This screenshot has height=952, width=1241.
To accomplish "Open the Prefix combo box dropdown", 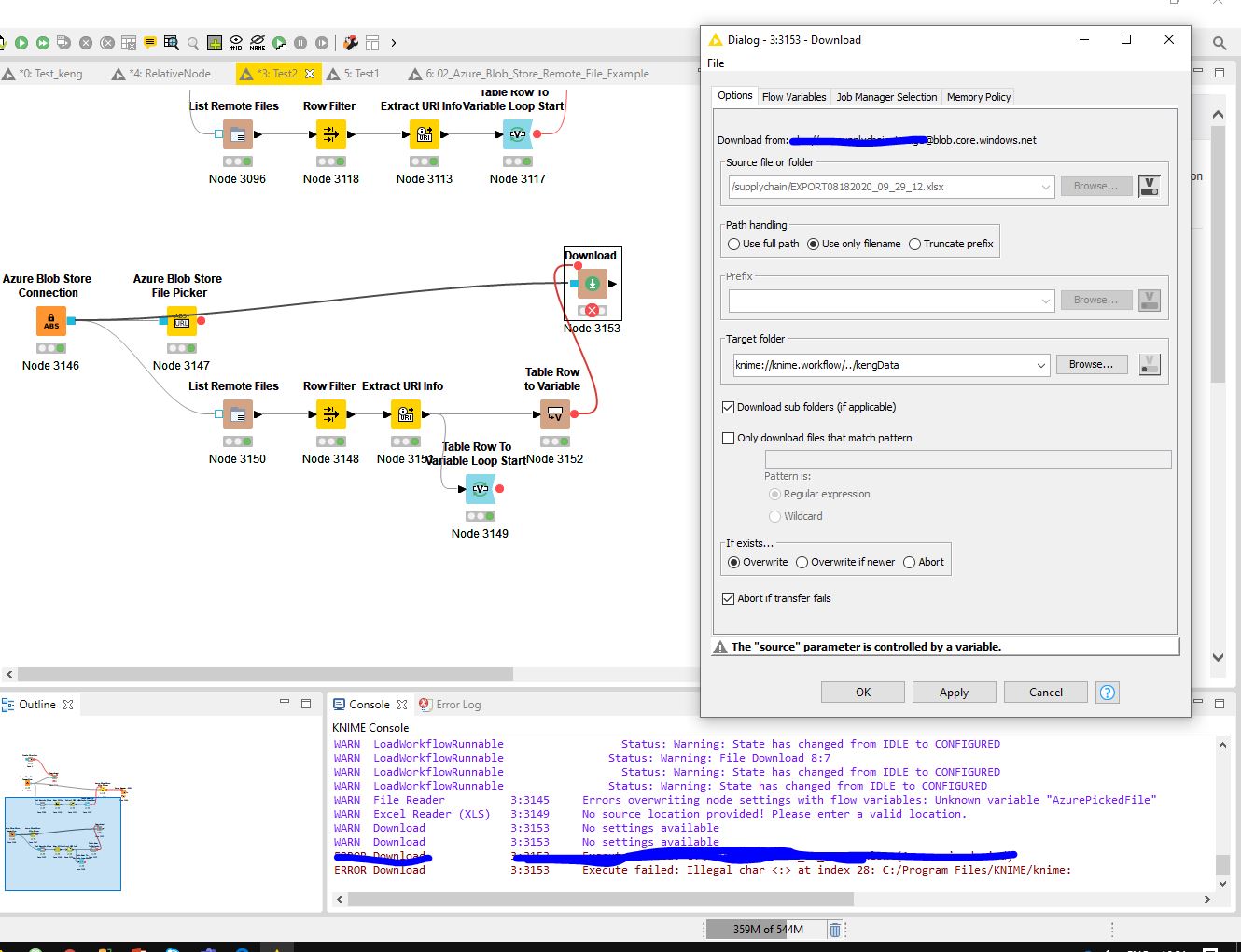I will click(1046, 301).
